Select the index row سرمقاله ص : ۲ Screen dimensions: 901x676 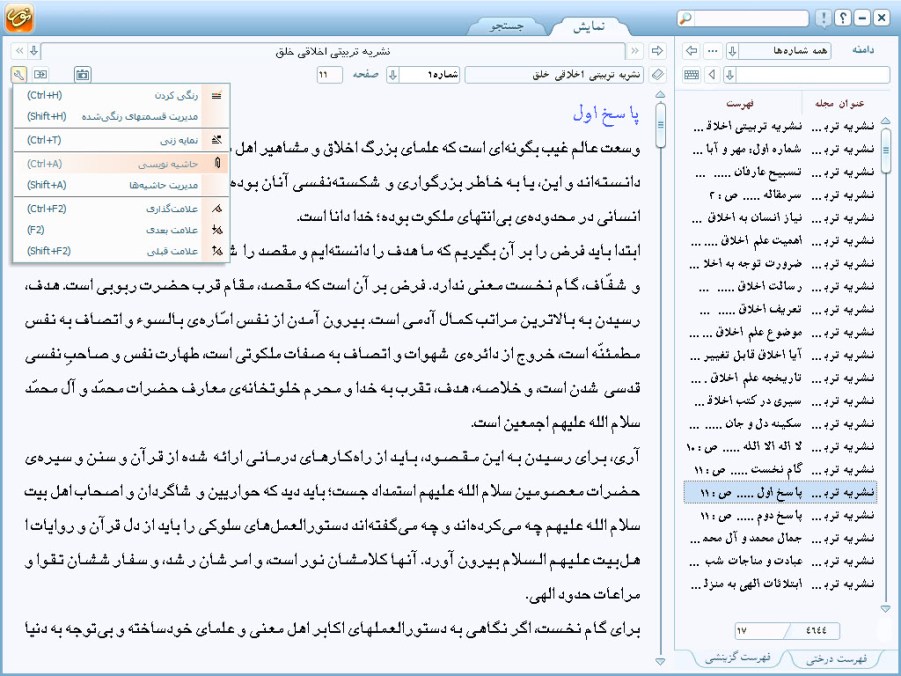[x=780, y=195]
